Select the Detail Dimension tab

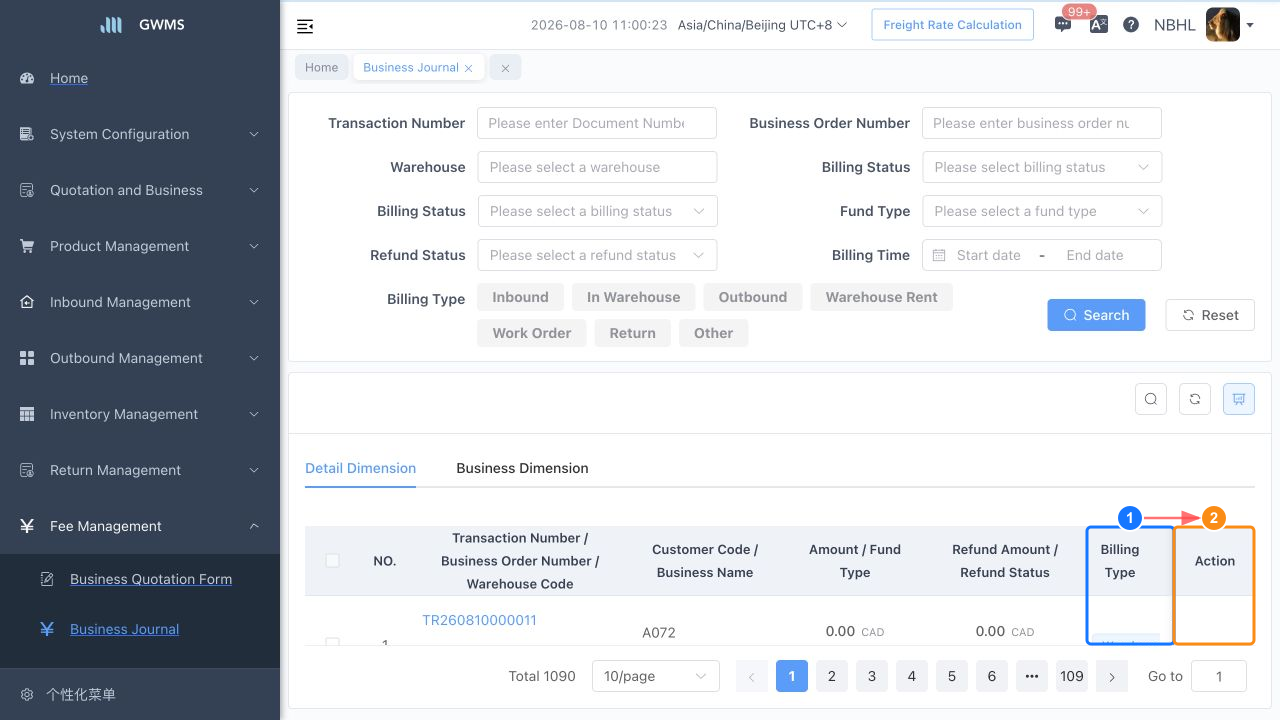(x=360, y=468)
